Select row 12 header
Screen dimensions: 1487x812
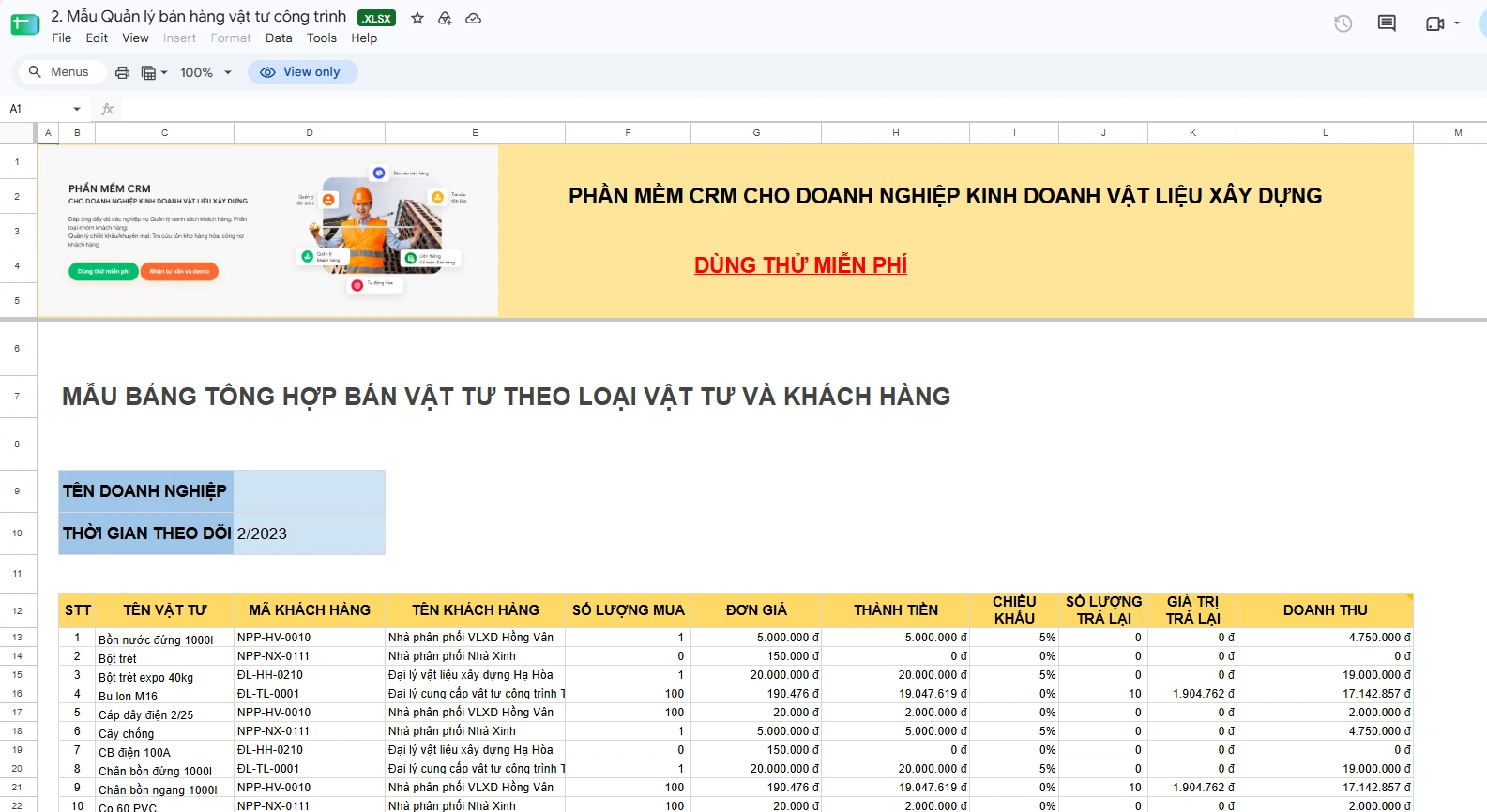[18, 610]
